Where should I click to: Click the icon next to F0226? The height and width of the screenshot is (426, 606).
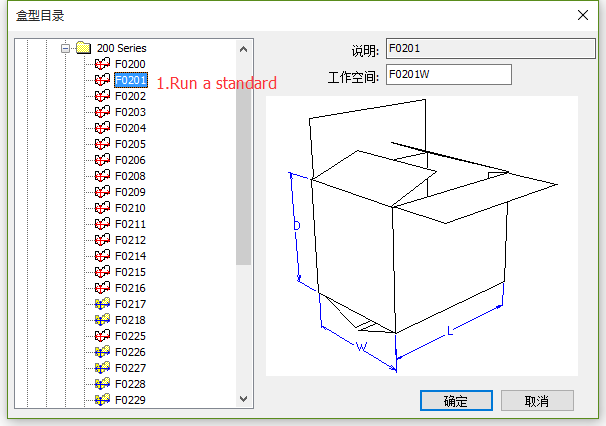point(102,352)
